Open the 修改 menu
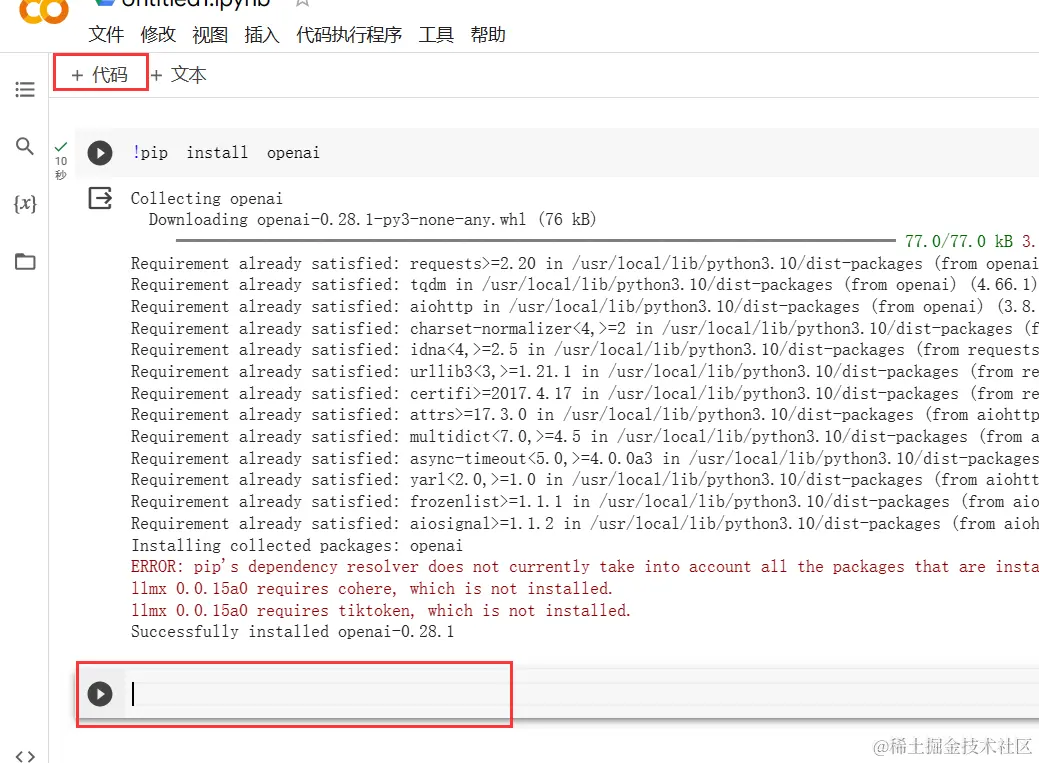This screenshot has width=1039, height=763. click(x=158, y=35)
